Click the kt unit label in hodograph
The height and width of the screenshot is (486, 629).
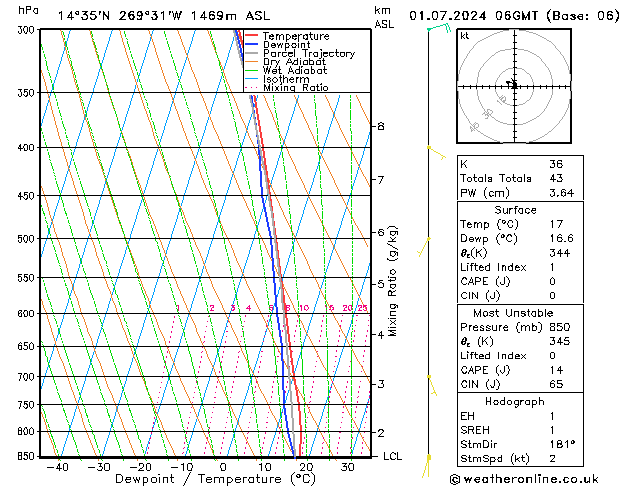point(464,35)
